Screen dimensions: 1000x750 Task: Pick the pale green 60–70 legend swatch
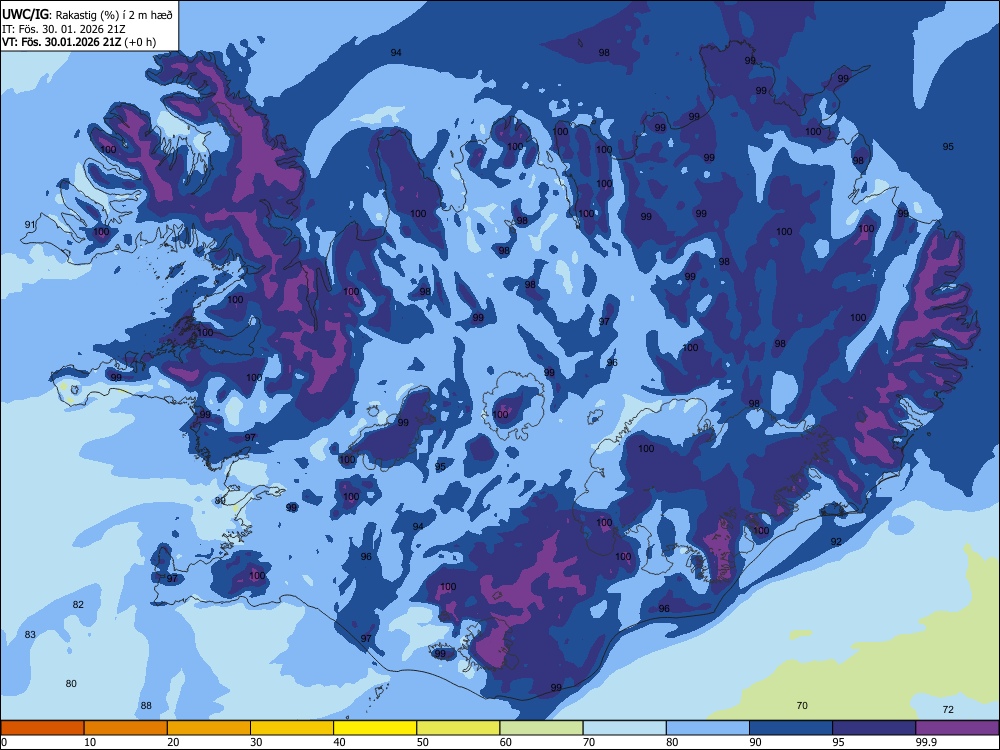[541, 728]
